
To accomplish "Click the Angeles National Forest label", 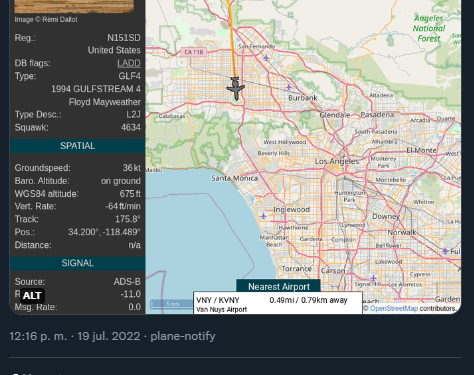I will [x=429, y=28].
